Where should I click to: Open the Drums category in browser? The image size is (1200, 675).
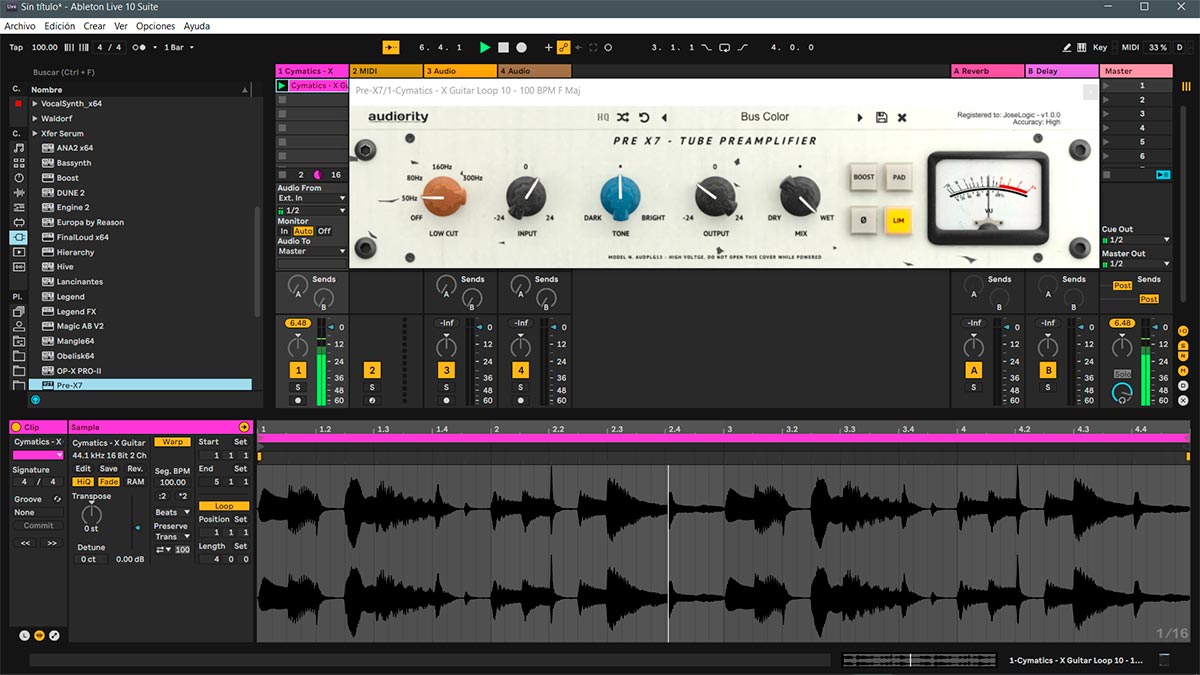coord(19,163)
